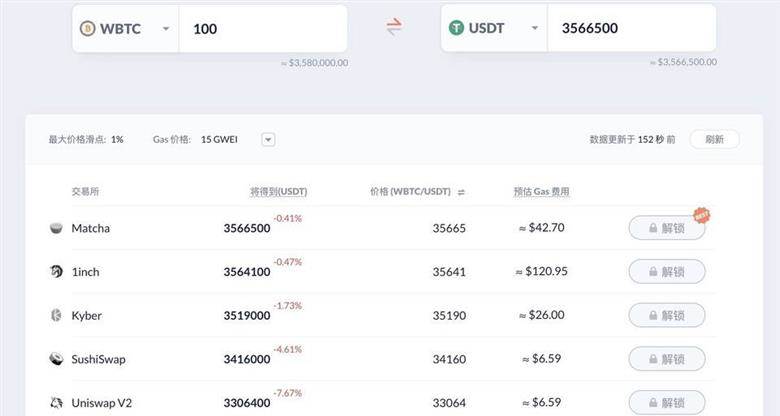Click the -1.73% difference label
The width and height of the screenshot is (780, 416).
click(288, 306)
